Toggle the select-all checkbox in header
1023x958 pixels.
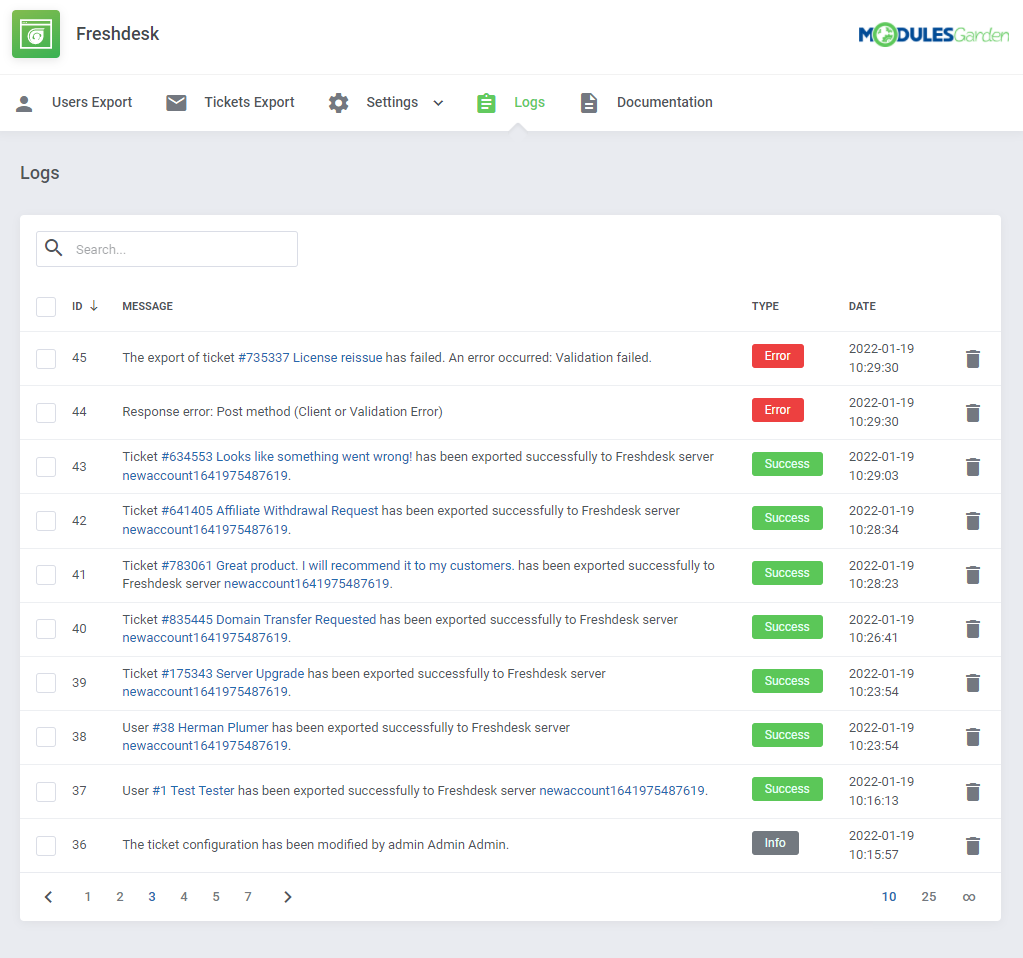(46, 307)
